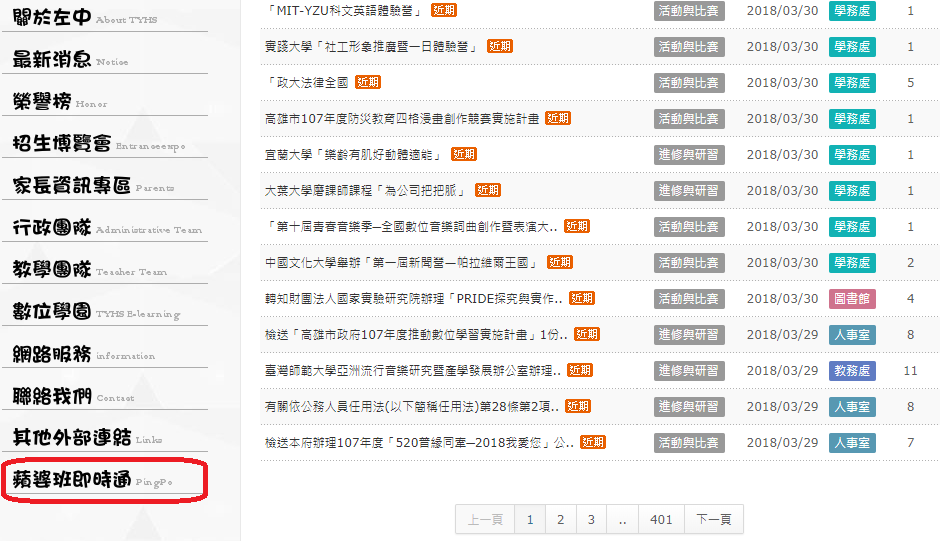Click 圖書館 tag on PRIDE row
The image size is (947, 541).
(x=852, y=299)
